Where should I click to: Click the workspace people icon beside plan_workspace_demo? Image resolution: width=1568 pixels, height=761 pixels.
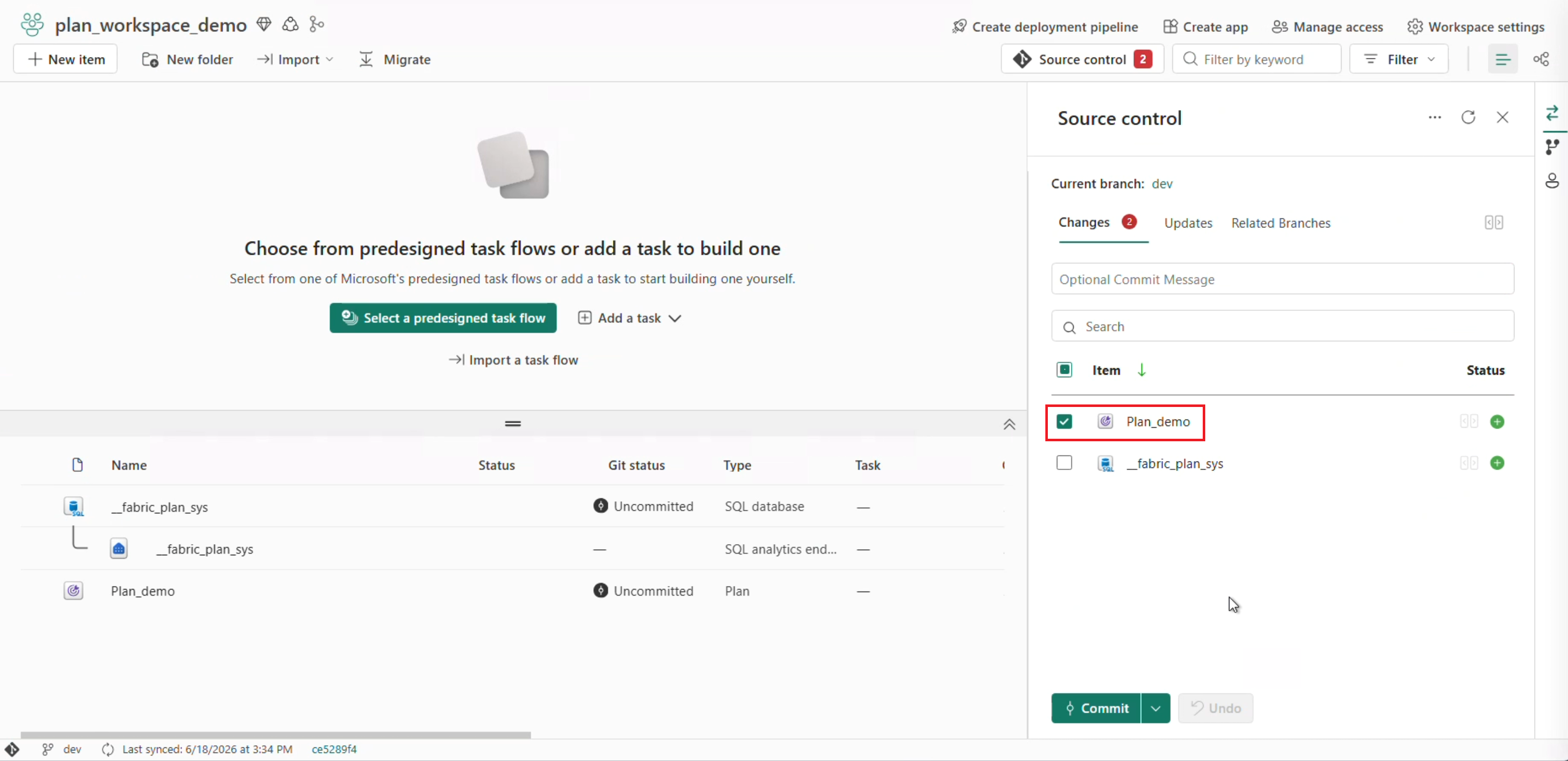coord(32,25)
